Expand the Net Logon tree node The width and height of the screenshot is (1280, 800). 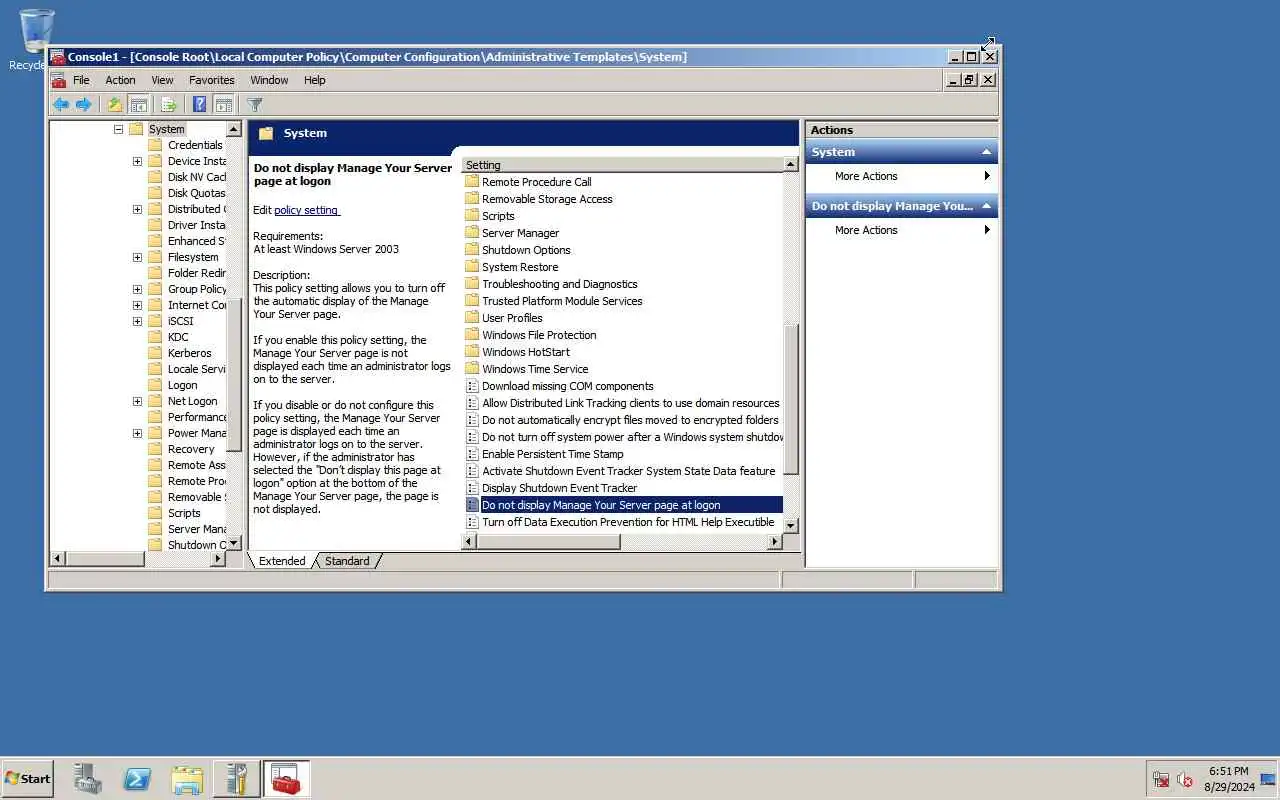pyautogui.click(x=137, y=401)
